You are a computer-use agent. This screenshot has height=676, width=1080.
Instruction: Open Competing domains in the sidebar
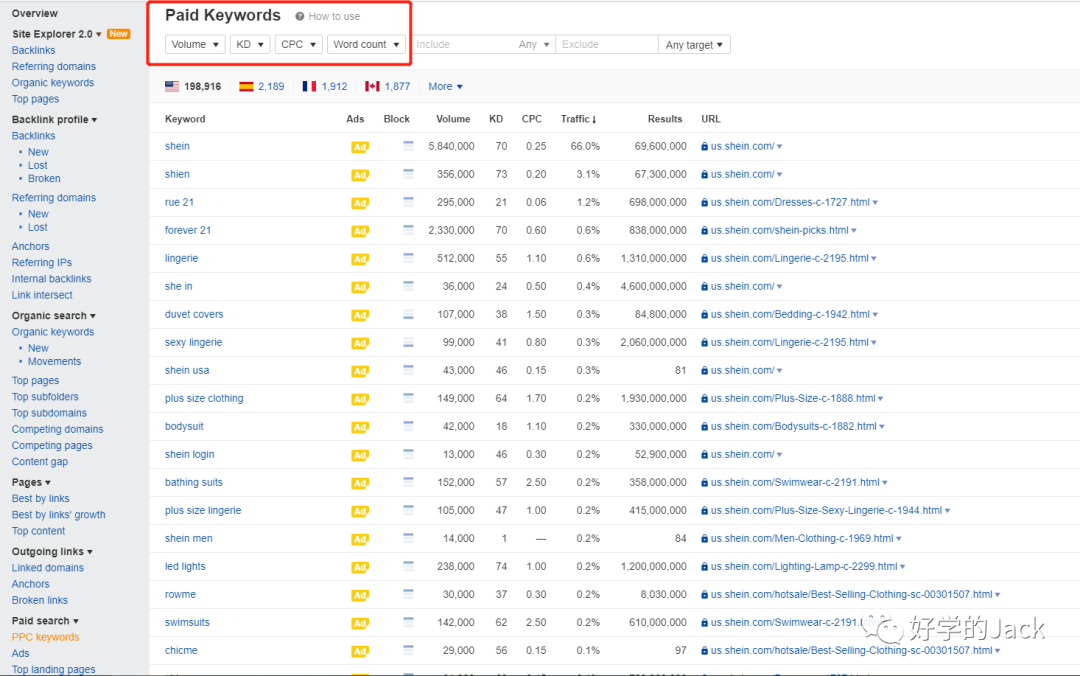coord(57,429)
